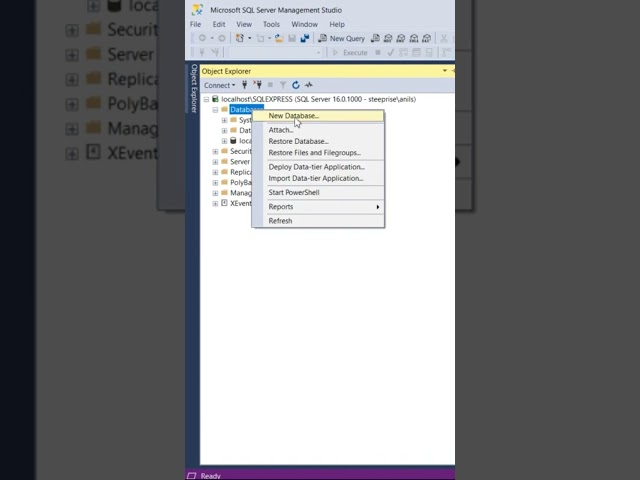Click the Display Estimated Execution Plan icon
This screenshot has width=640, height=480.
point(403,53)
